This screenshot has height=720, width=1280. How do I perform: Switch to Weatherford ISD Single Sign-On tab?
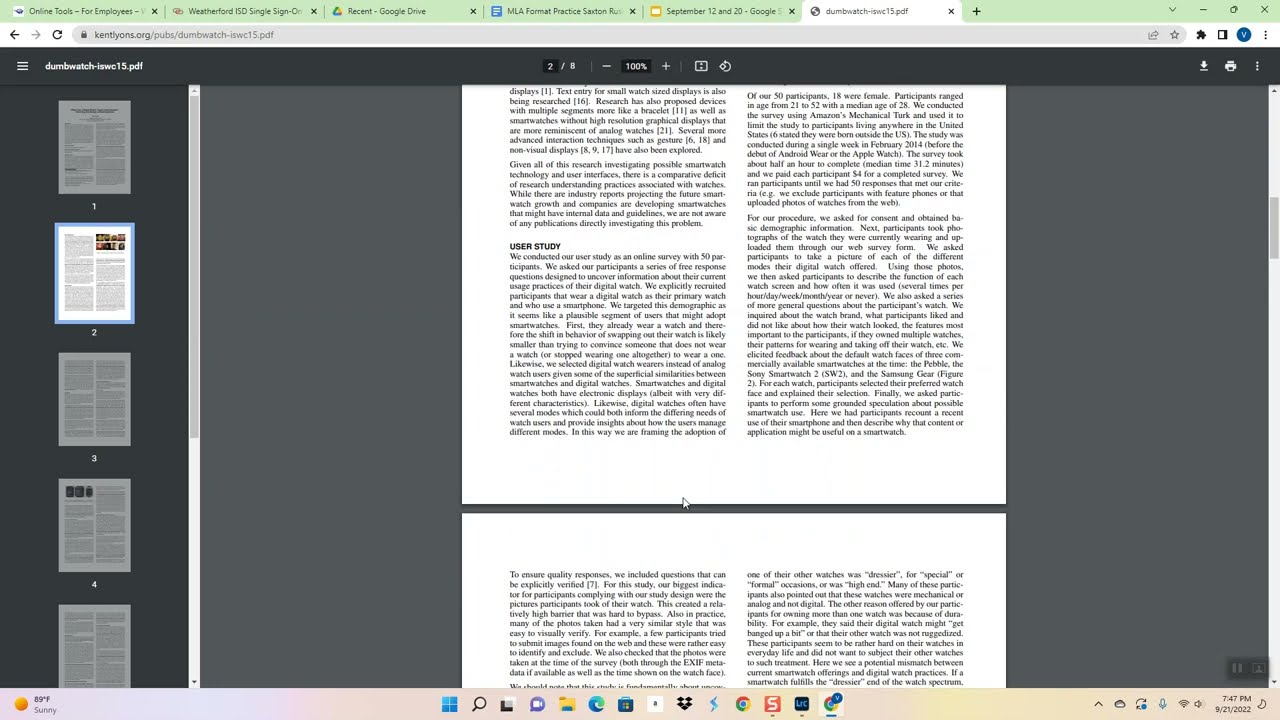[x=244, y=11]
